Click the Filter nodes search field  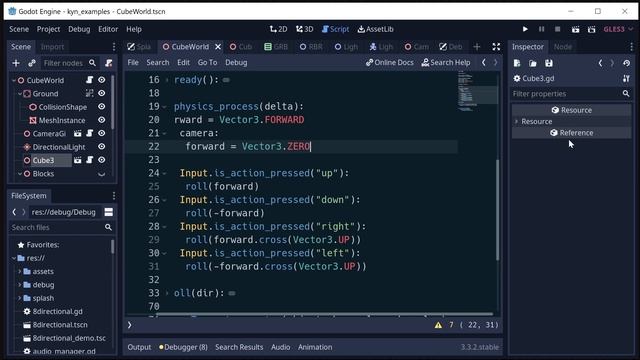click(69, 63)
